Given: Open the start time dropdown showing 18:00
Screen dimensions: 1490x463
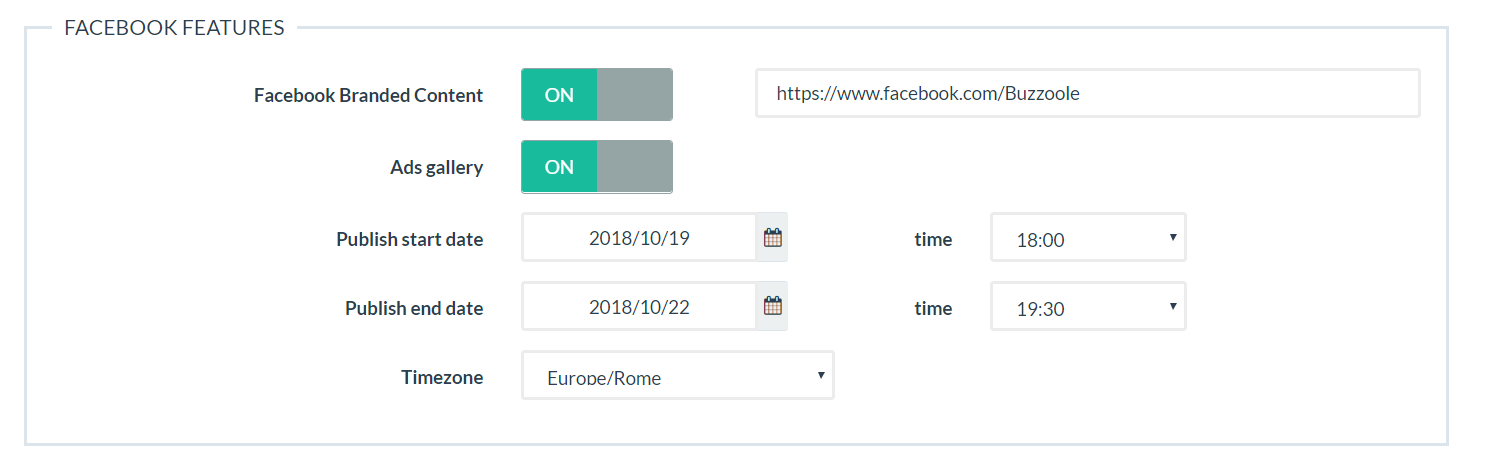Looking at the screenshot, I should click(1088, 238).
